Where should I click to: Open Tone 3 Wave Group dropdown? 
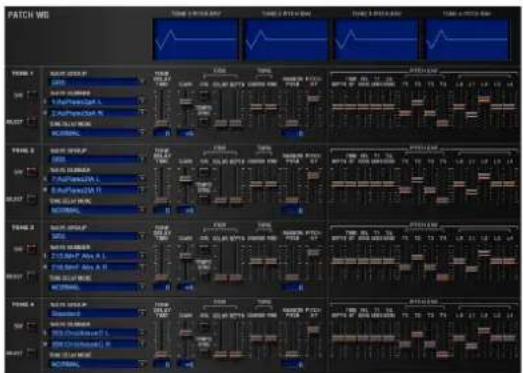point(97,236)
